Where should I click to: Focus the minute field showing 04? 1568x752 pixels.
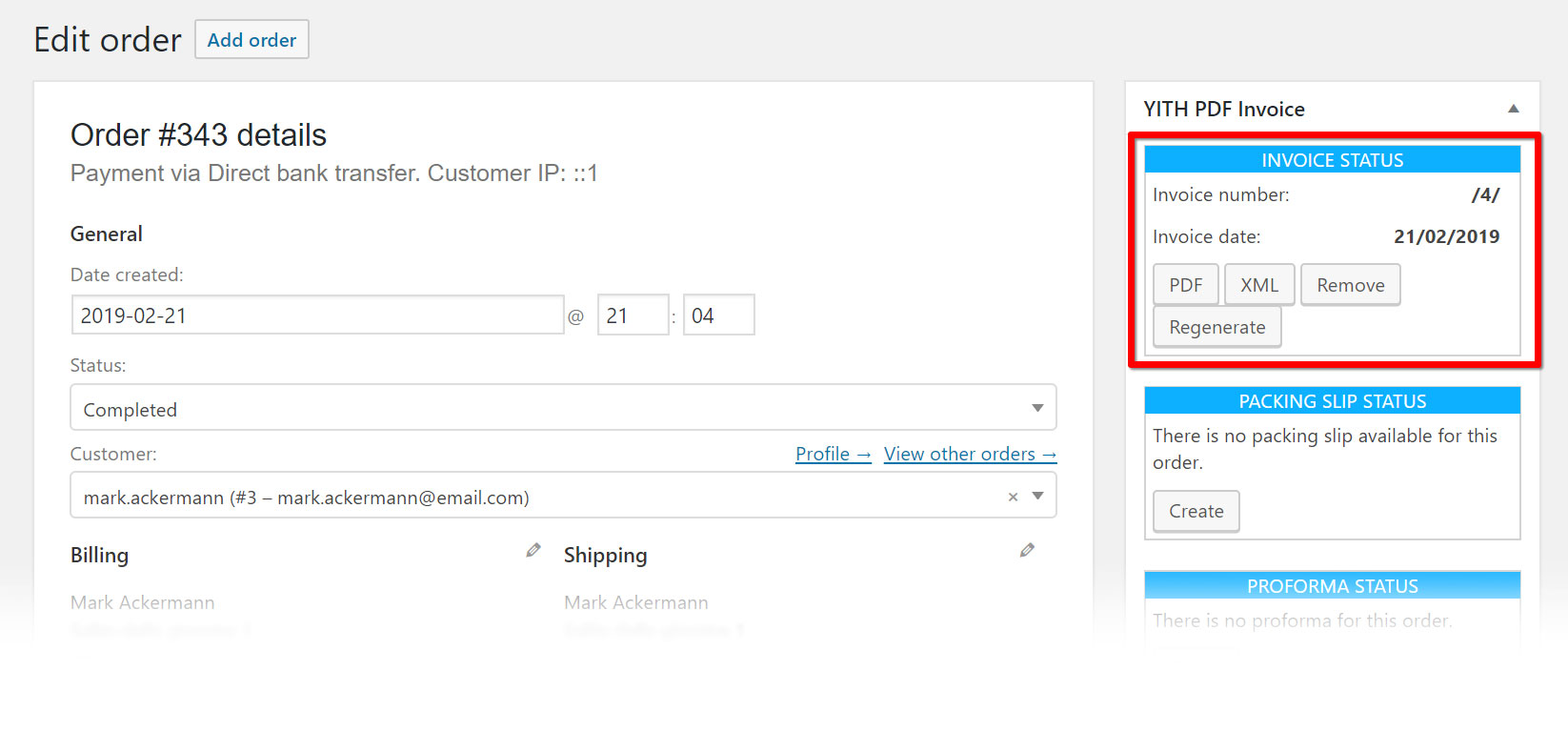click(719, 315)
